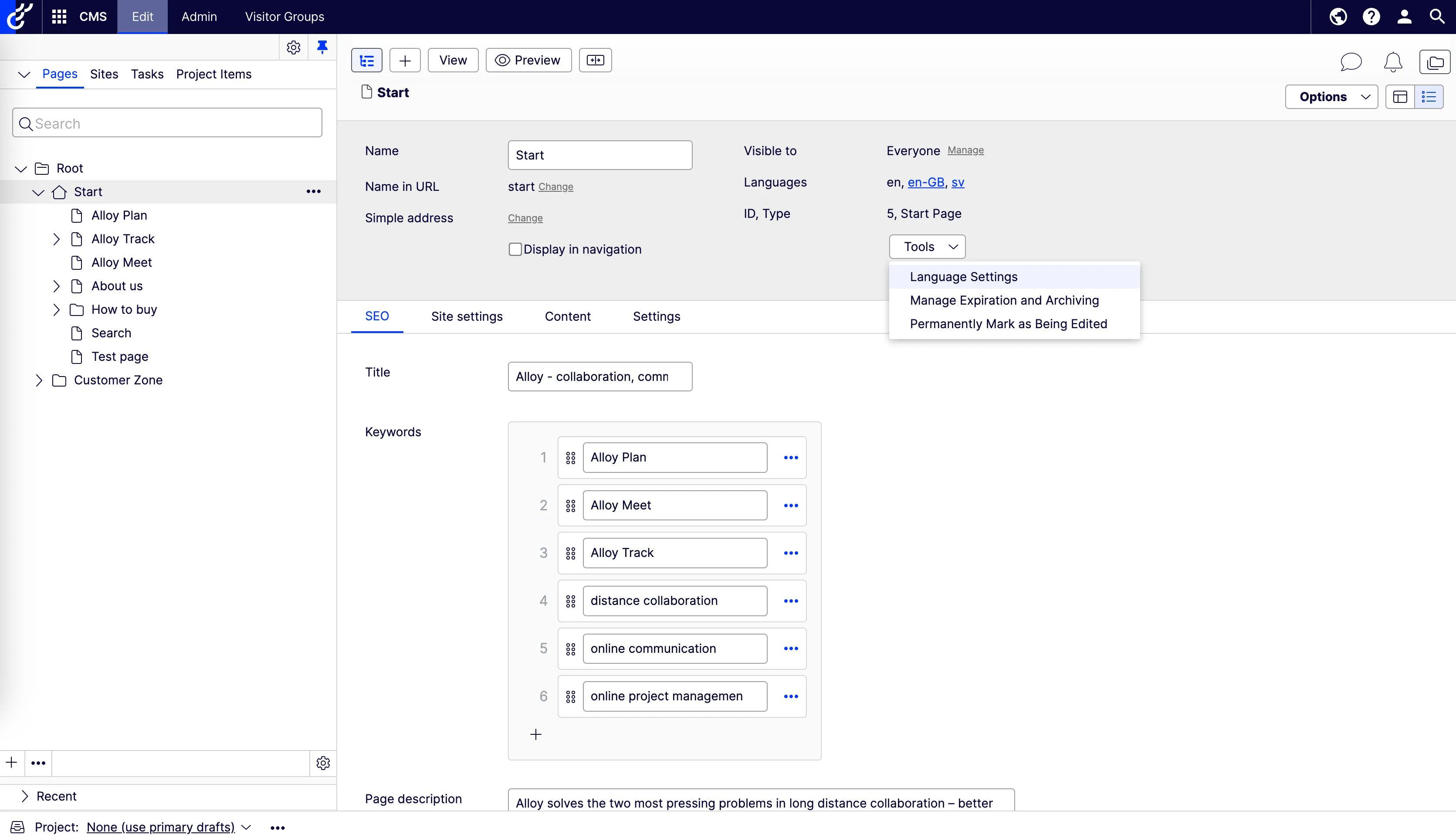
Task: Expand the How to buy tree node
Action: 56,310
